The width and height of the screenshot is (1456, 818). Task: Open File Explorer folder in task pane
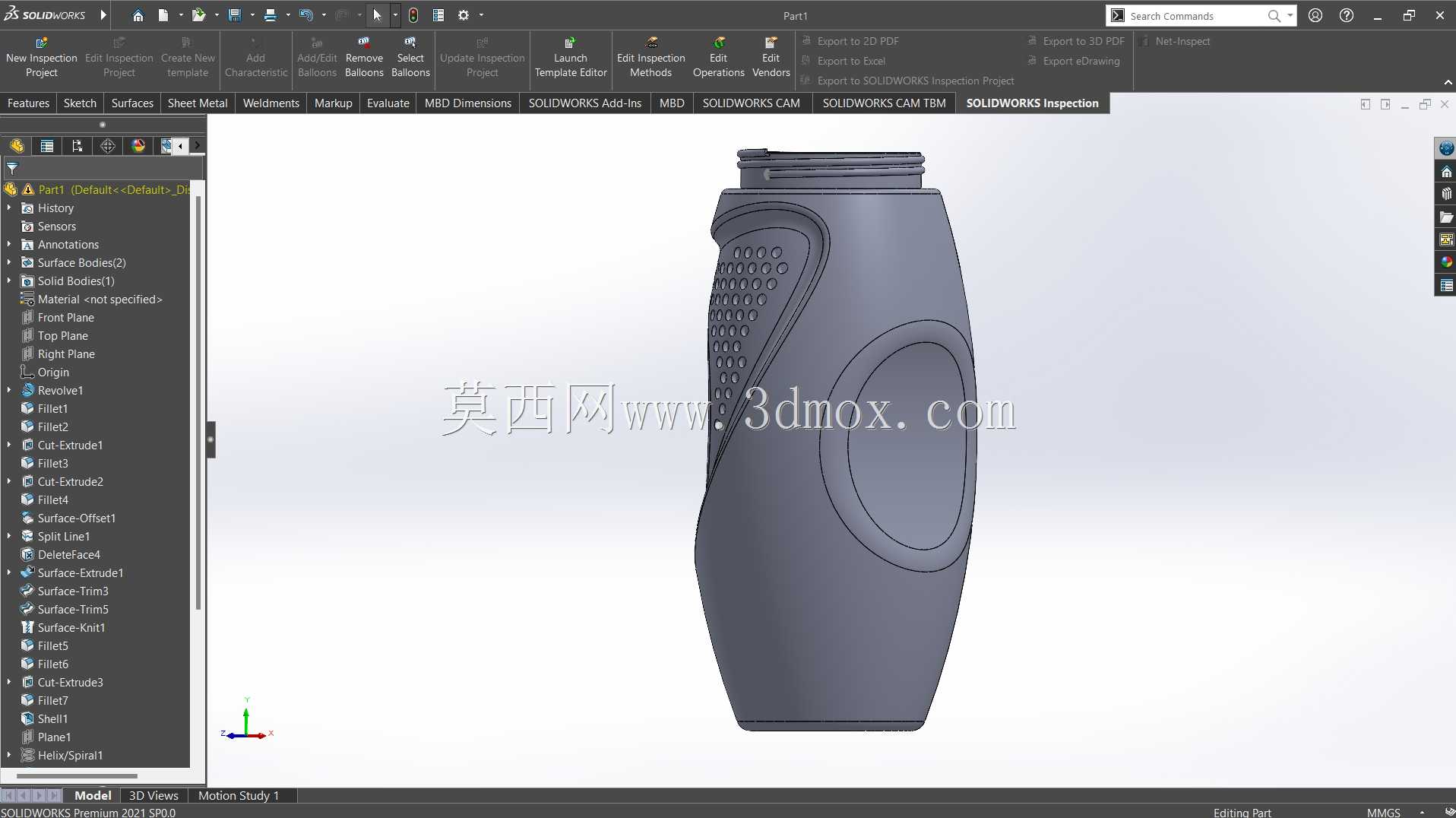click(x=1446, y=217)
